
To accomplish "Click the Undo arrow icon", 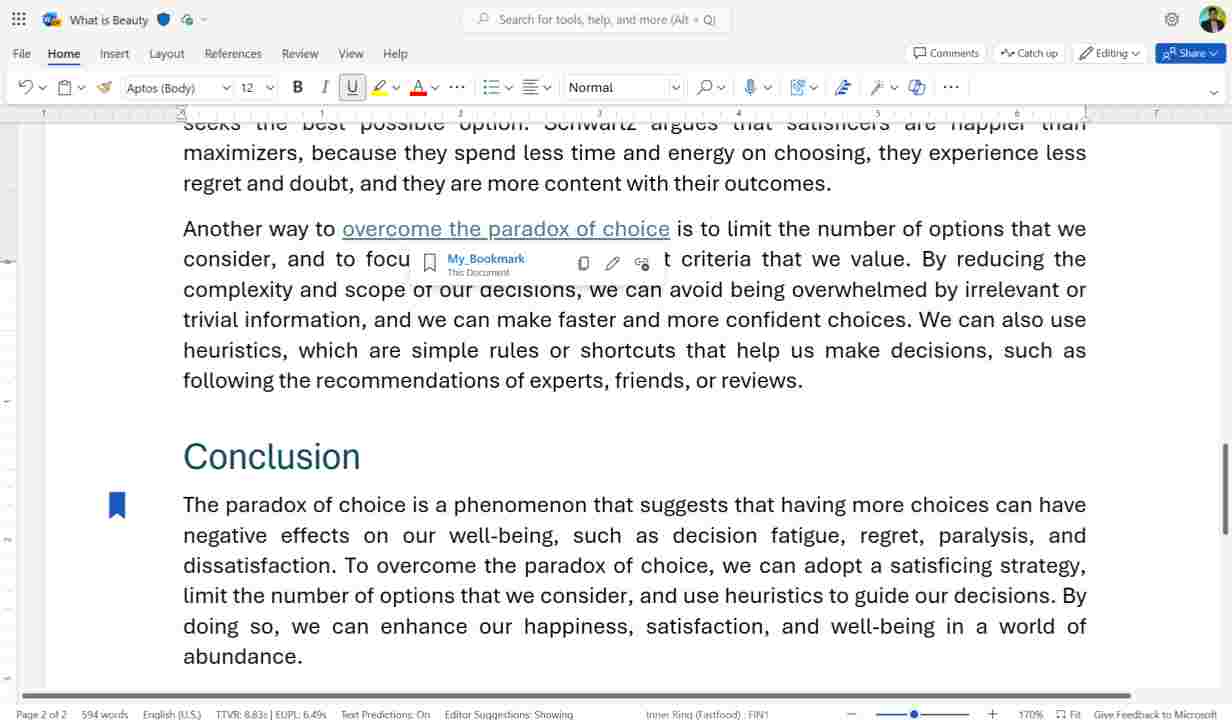I will pos(25,87).
